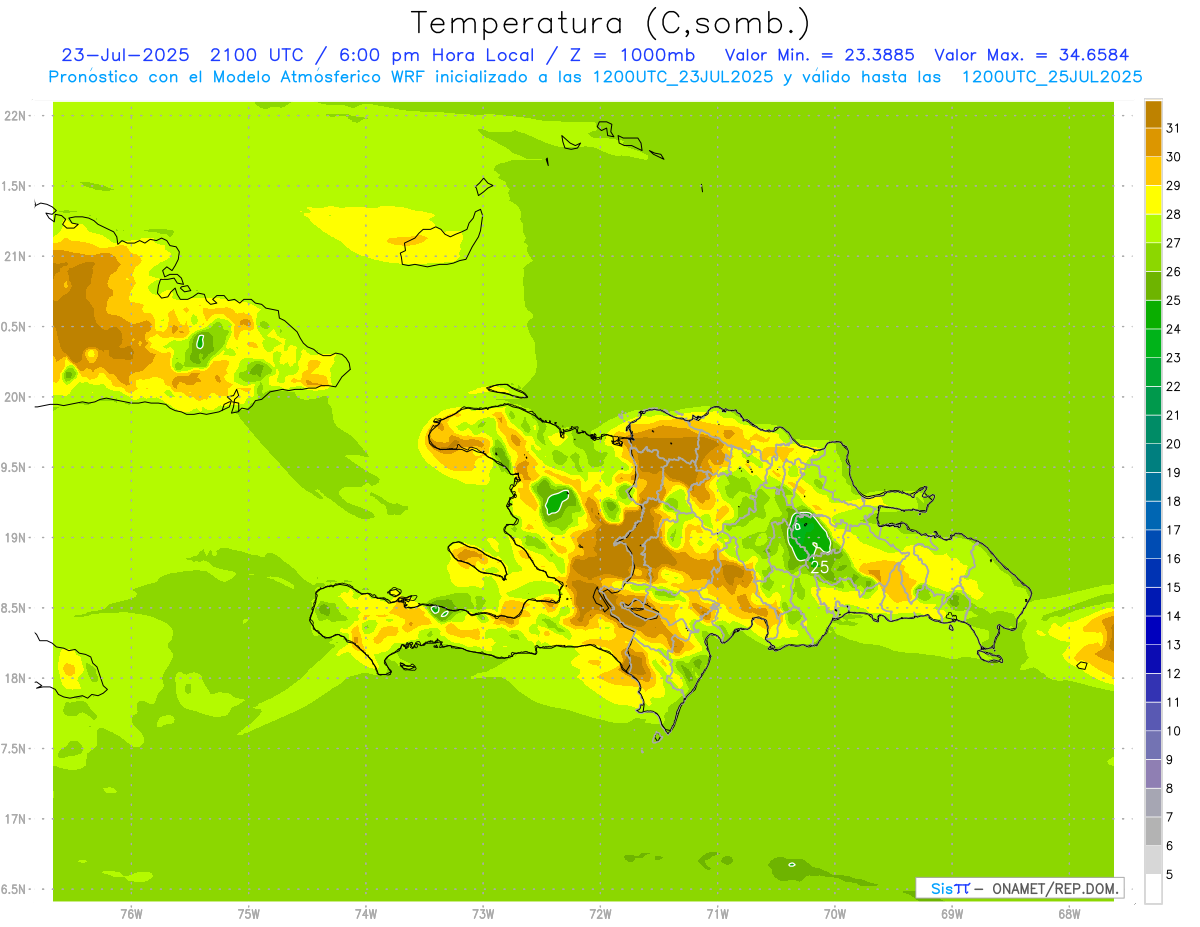Click the "71W" longitude axis label
This screenshot has height=927, width=1200.
(717, 913)
